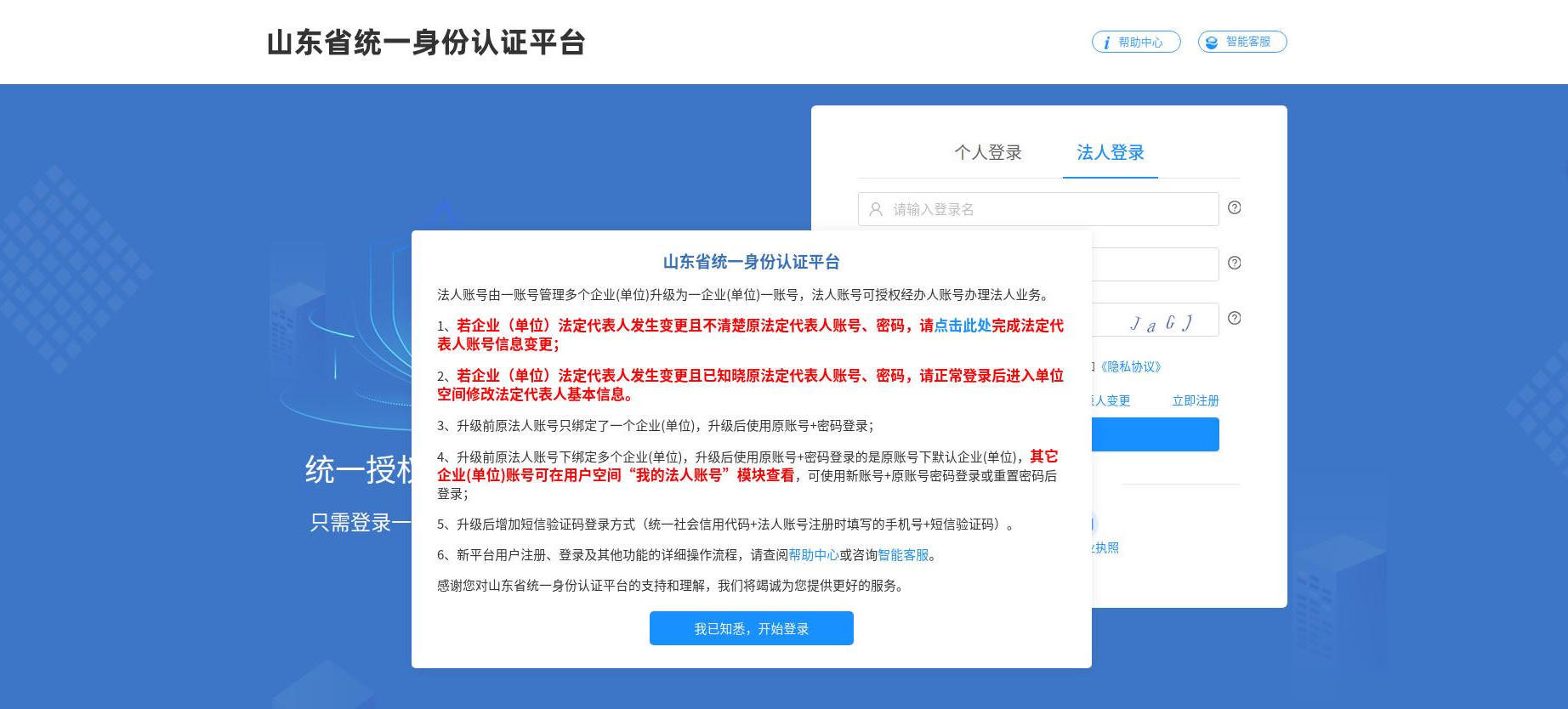
Task: Click the 山东省统一身份认证平台 page header title
Action: click(426, 43)
